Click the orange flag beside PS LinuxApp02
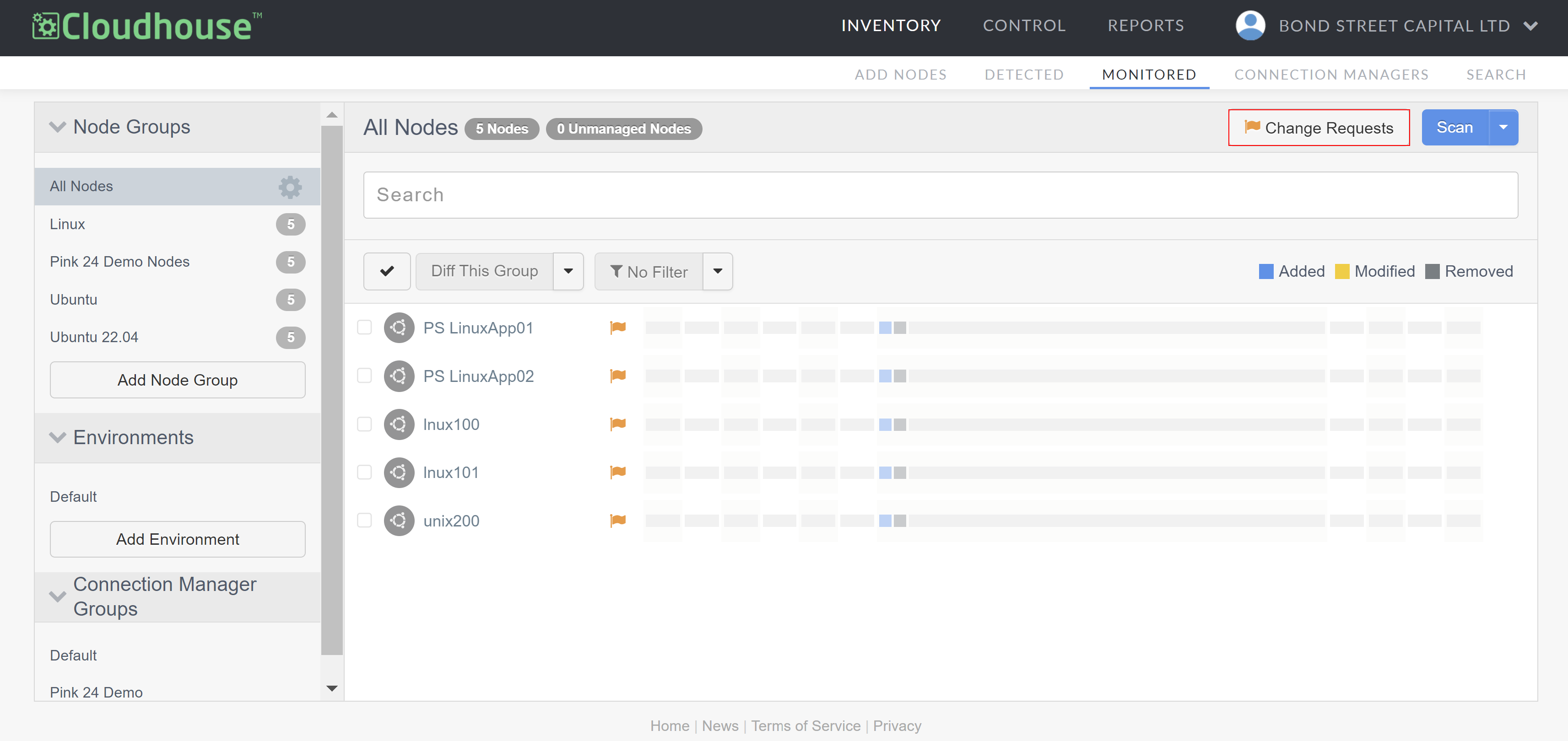This screenshot has height=741, width=1568. [x=618, y=376]
